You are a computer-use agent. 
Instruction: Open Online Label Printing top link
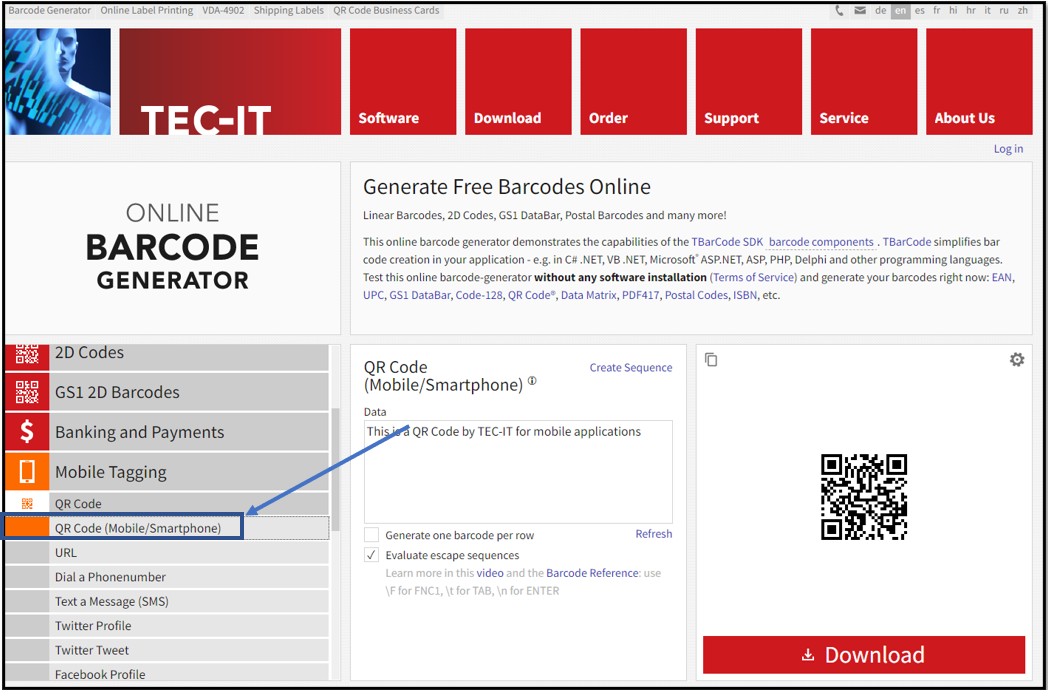coord(146,11)
